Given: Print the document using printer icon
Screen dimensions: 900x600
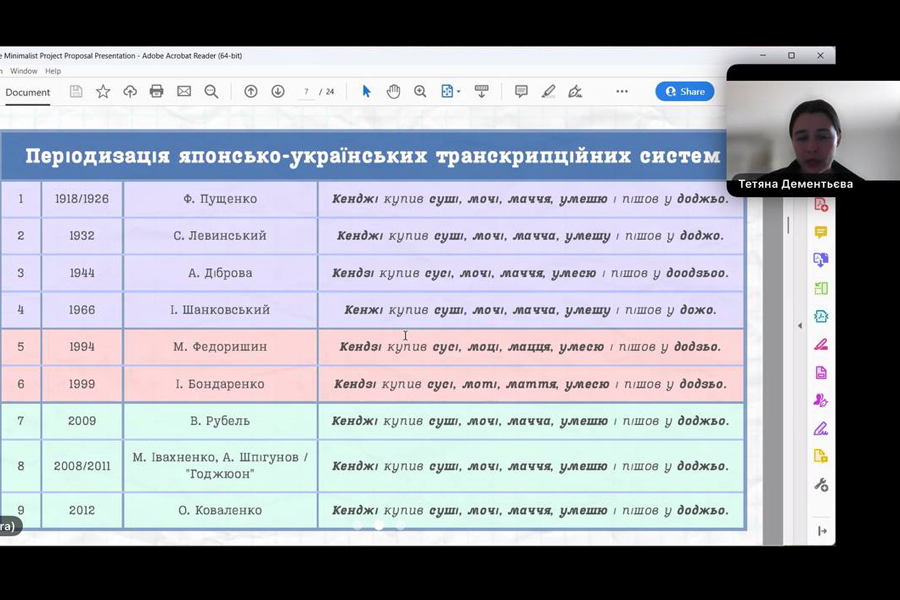Looking at the screenshot, I should click(x=156, y=91).
